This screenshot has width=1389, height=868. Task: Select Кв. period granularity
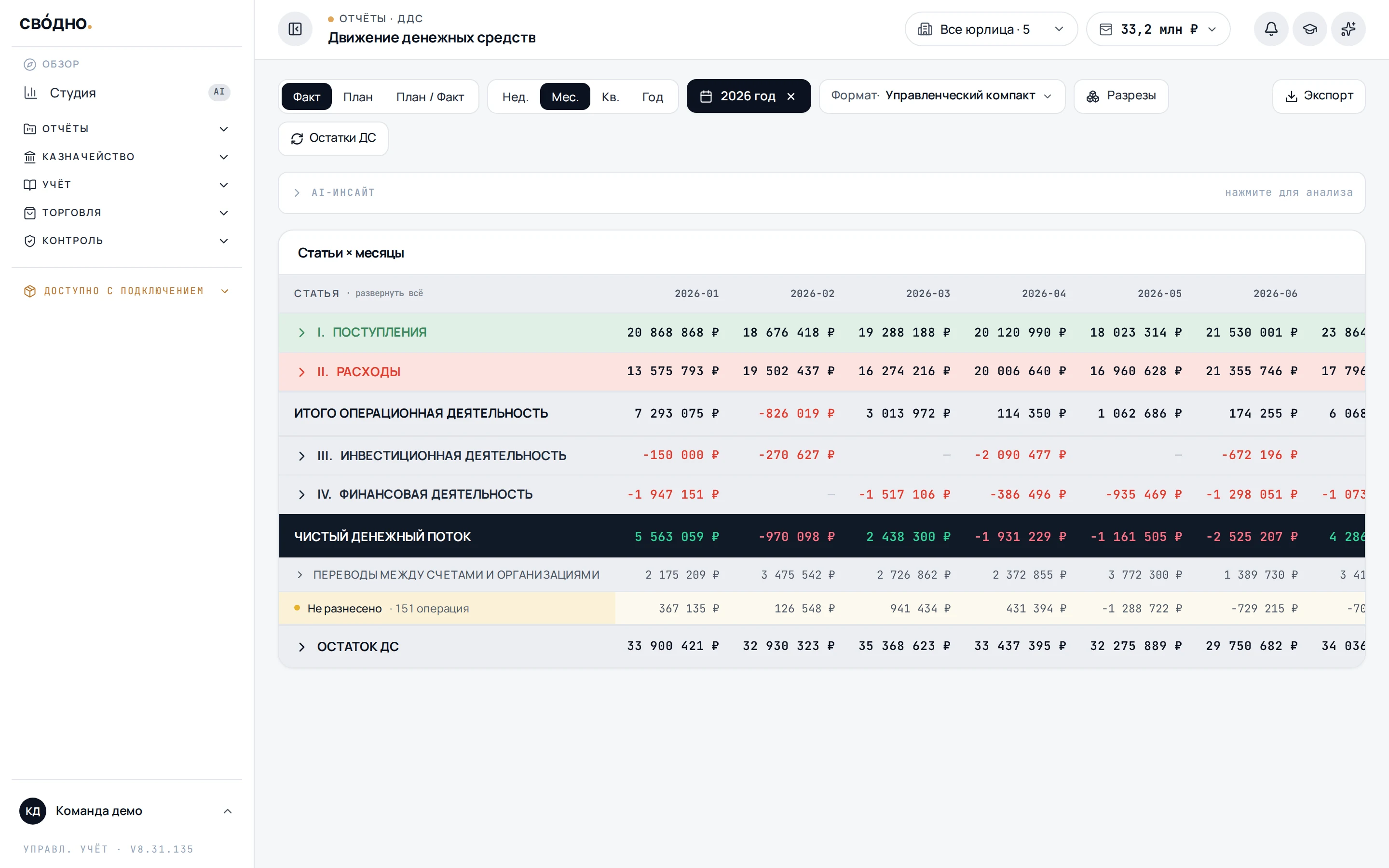[610, 96]
